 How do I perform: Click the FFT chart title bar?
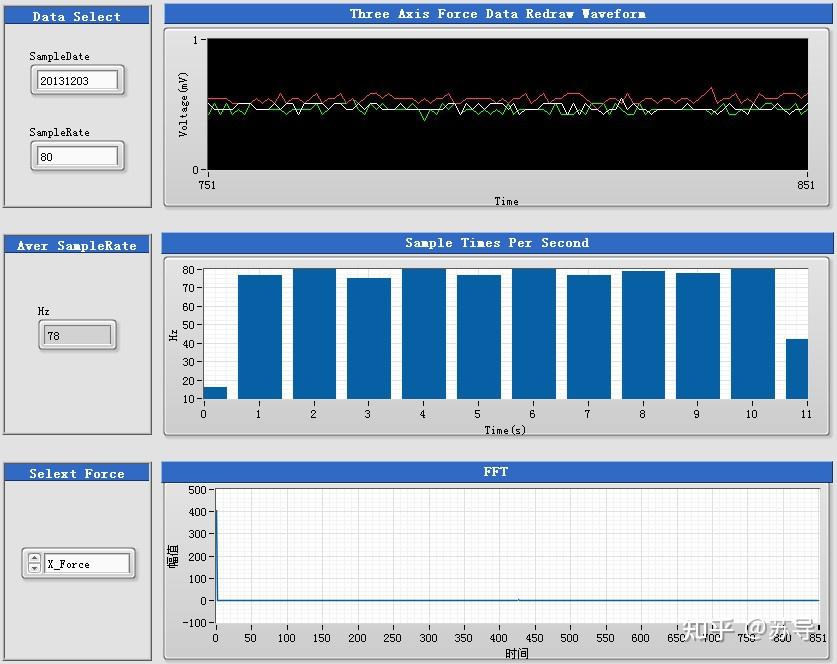click(496, 472)
